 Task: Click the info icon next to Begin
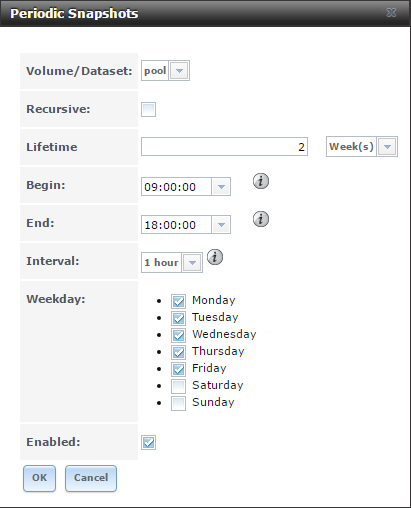click(x=261, y=181)
